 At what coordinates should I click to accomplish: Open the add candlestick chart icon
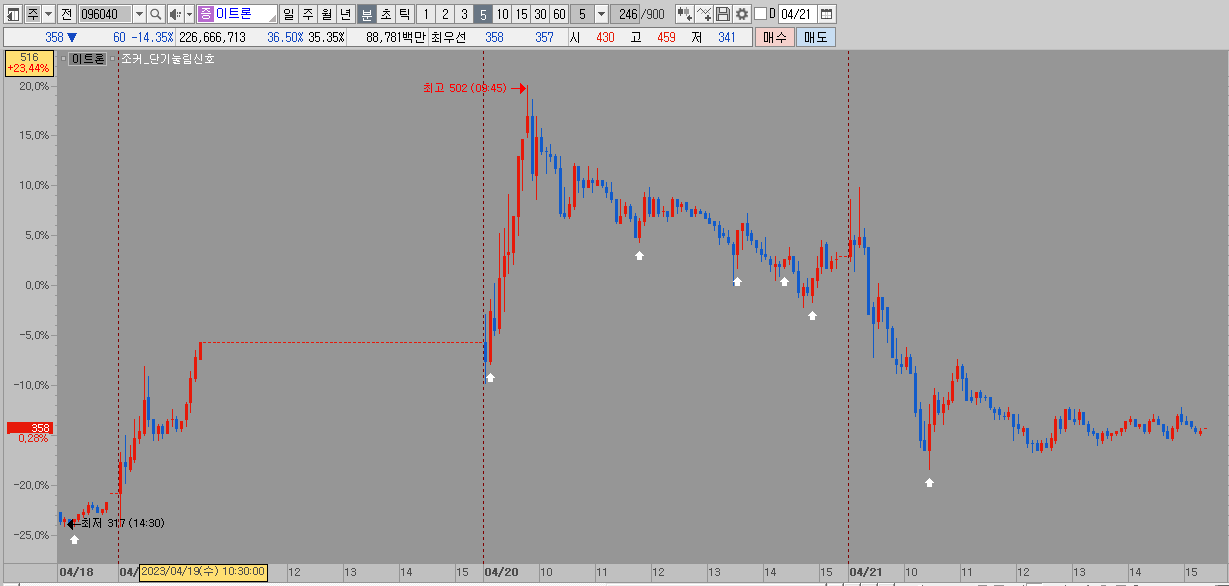(x=685, y=14)
